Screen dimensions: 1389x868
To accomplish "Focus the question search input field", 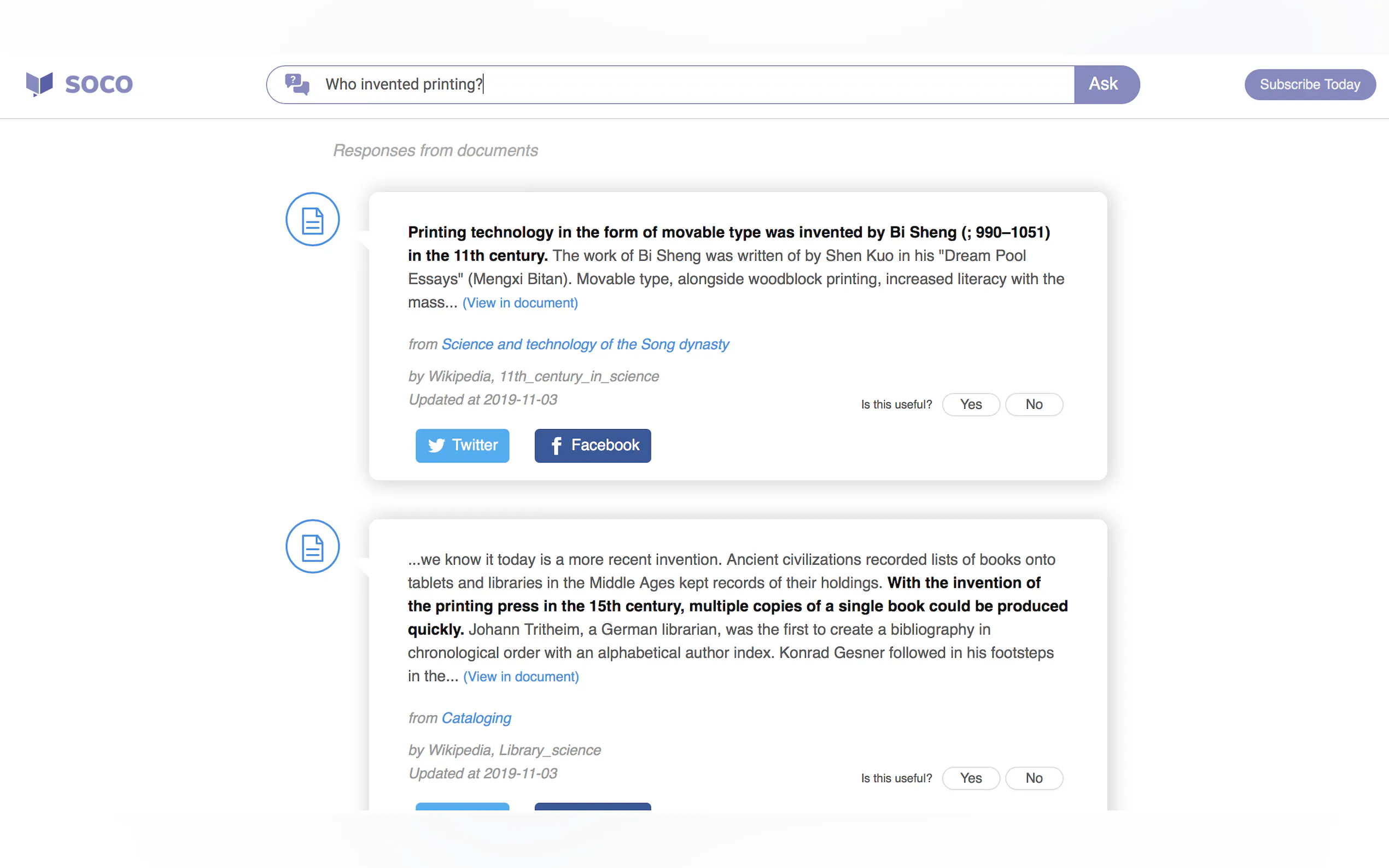I will (x=689, y=84).
